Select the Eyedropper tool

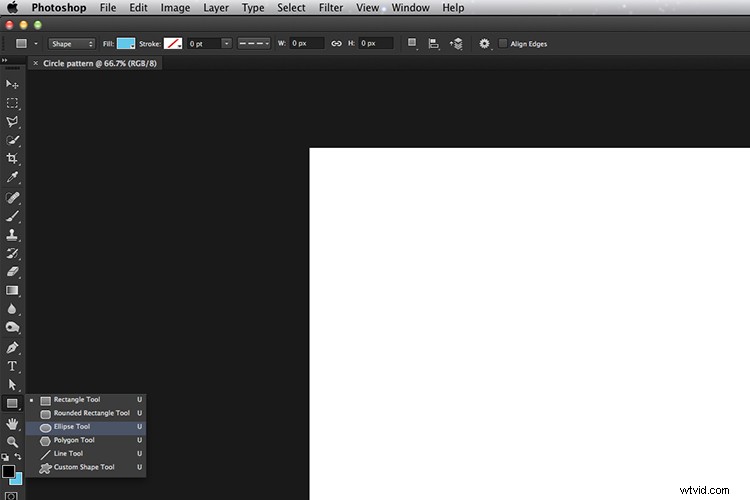pyautogui.click(x=12, y=177)
